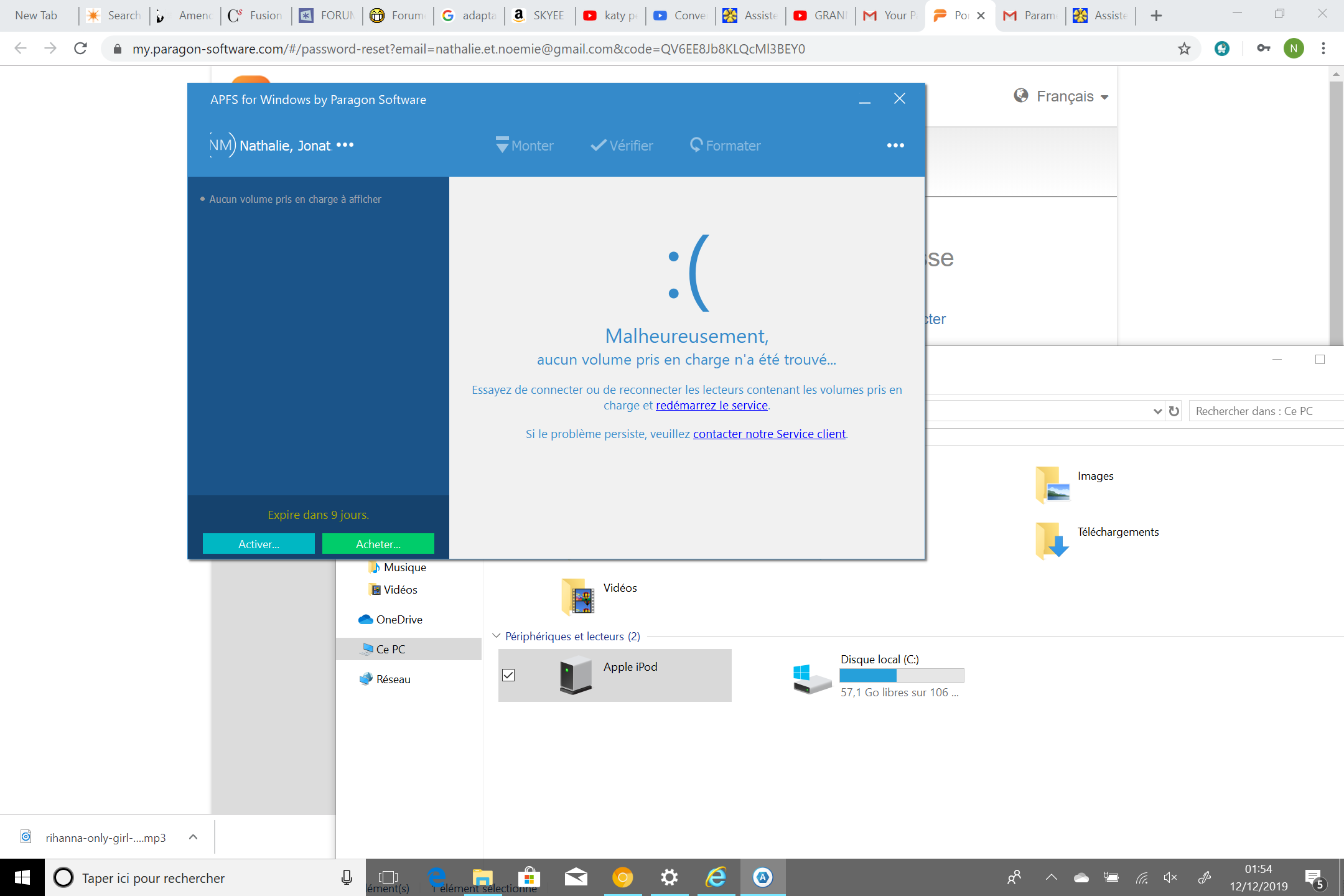This screenshot has height=896, width=1344.
Task: Open Settings gear in the taskbar
Action: coord(669,877)
